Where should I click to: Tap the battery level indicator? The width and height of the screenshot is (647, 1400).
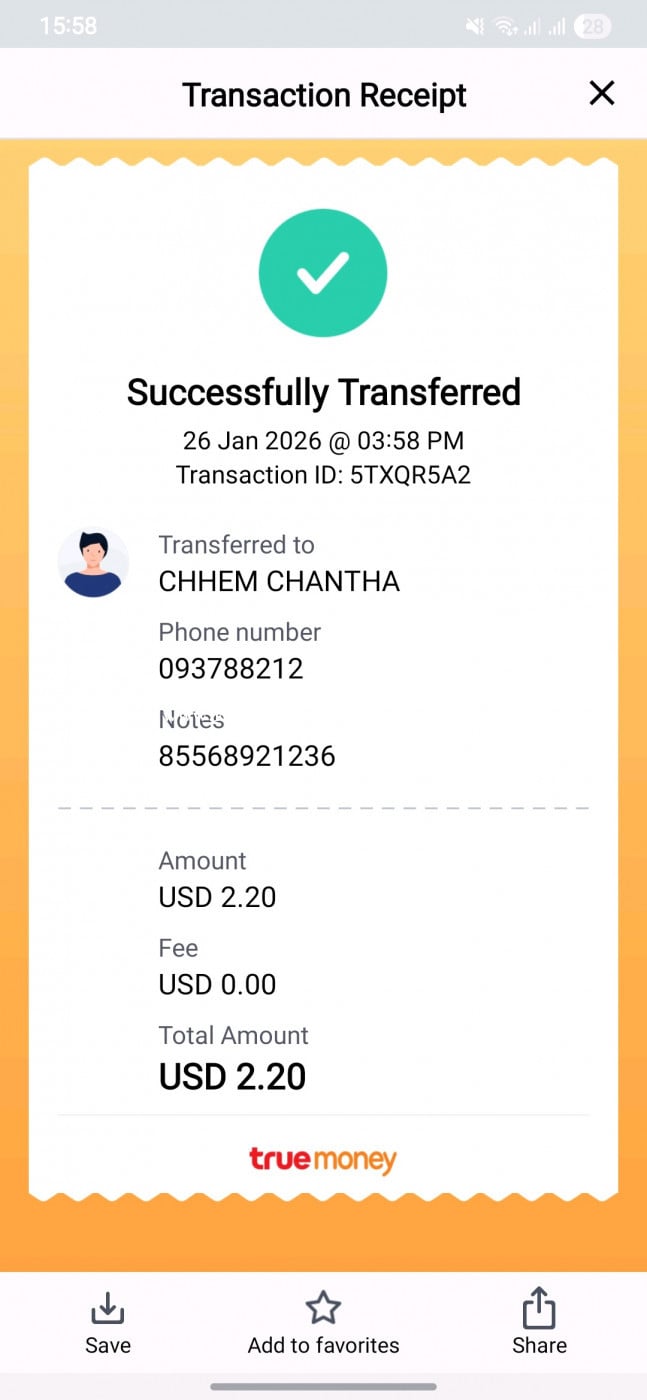tap(593, 27)
